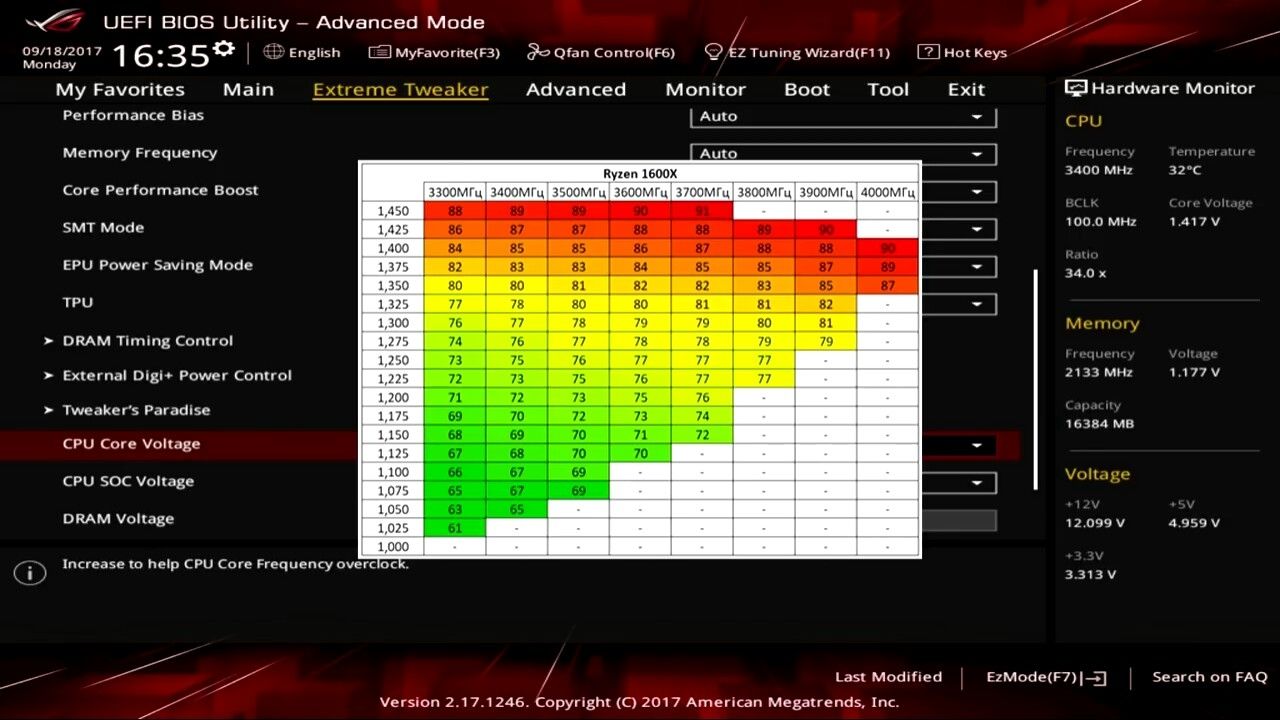Click the info icon in help area

(30, 573)
